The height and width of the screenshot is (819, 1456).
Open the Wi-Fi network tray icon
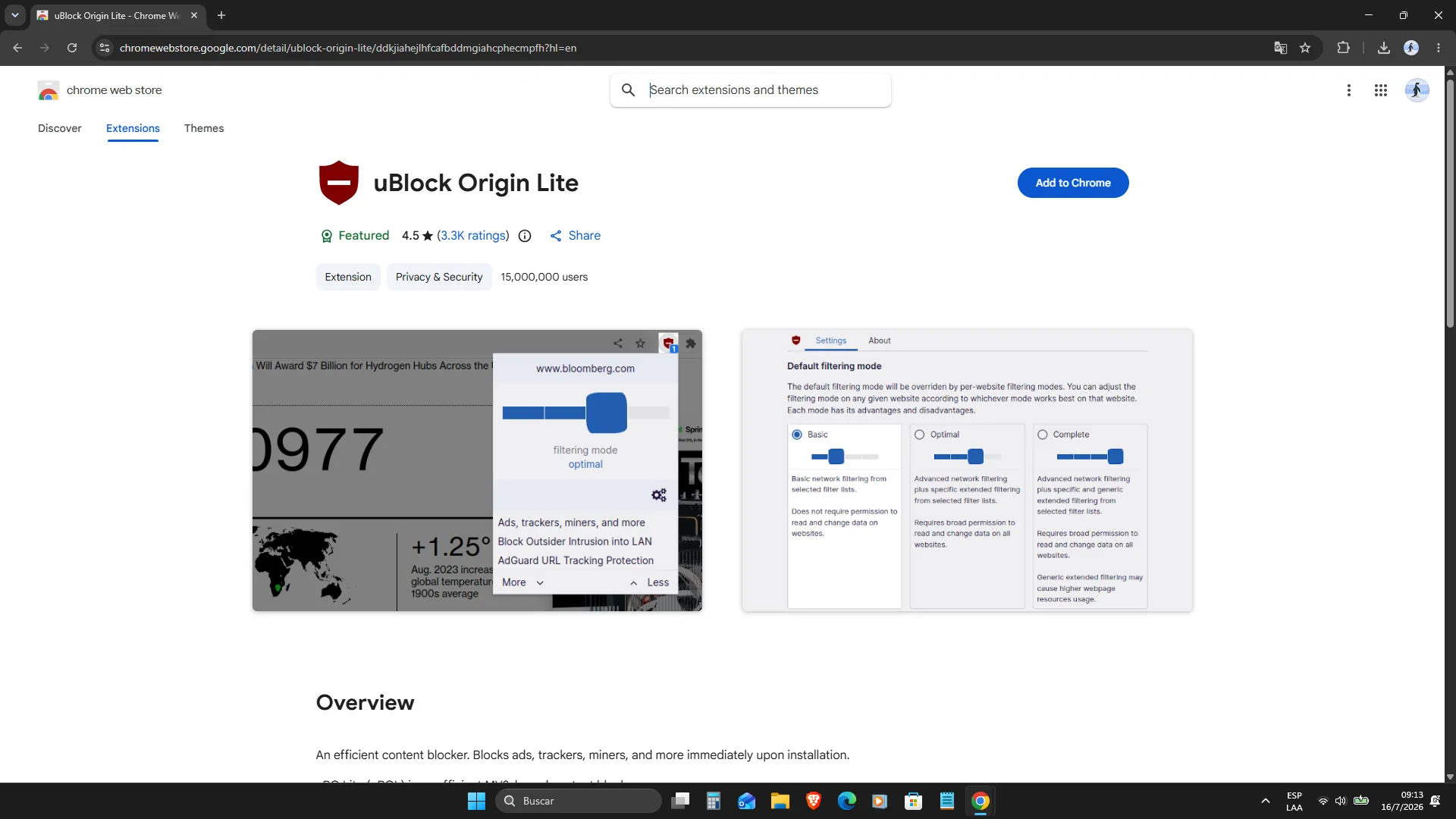point(1323,801)
